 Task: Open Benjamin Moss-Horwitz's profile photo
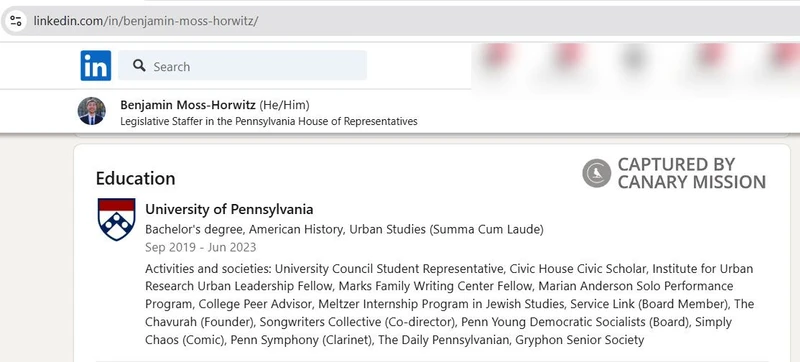[92, 111]
